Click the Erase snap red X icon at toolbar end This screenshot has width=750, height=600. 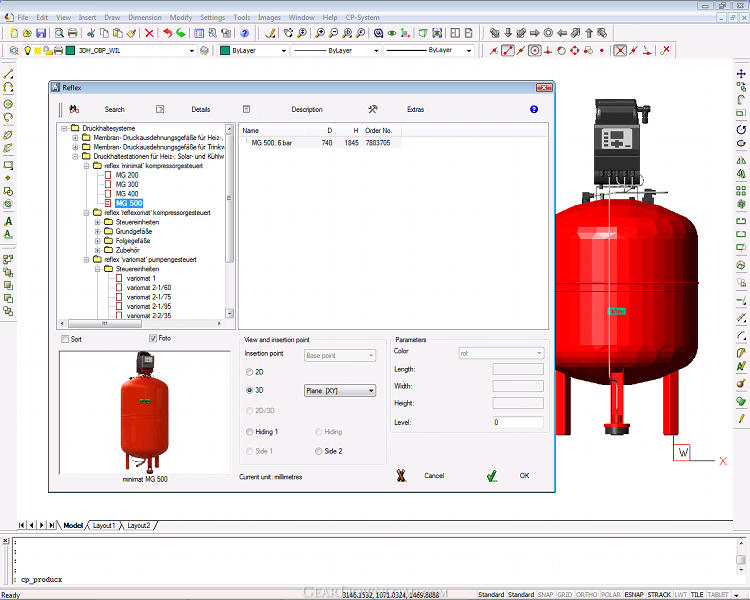coord(665,50)
